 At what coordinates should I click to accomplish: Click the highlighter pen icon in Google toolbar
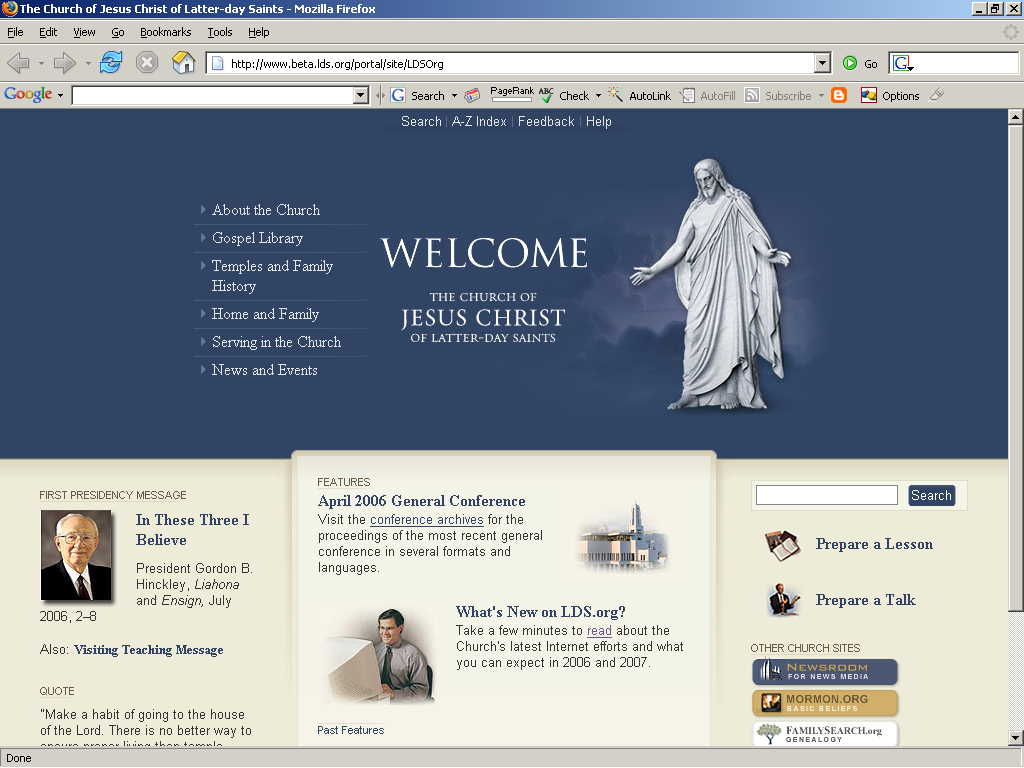pyautogui.click(x=936, y=95)
